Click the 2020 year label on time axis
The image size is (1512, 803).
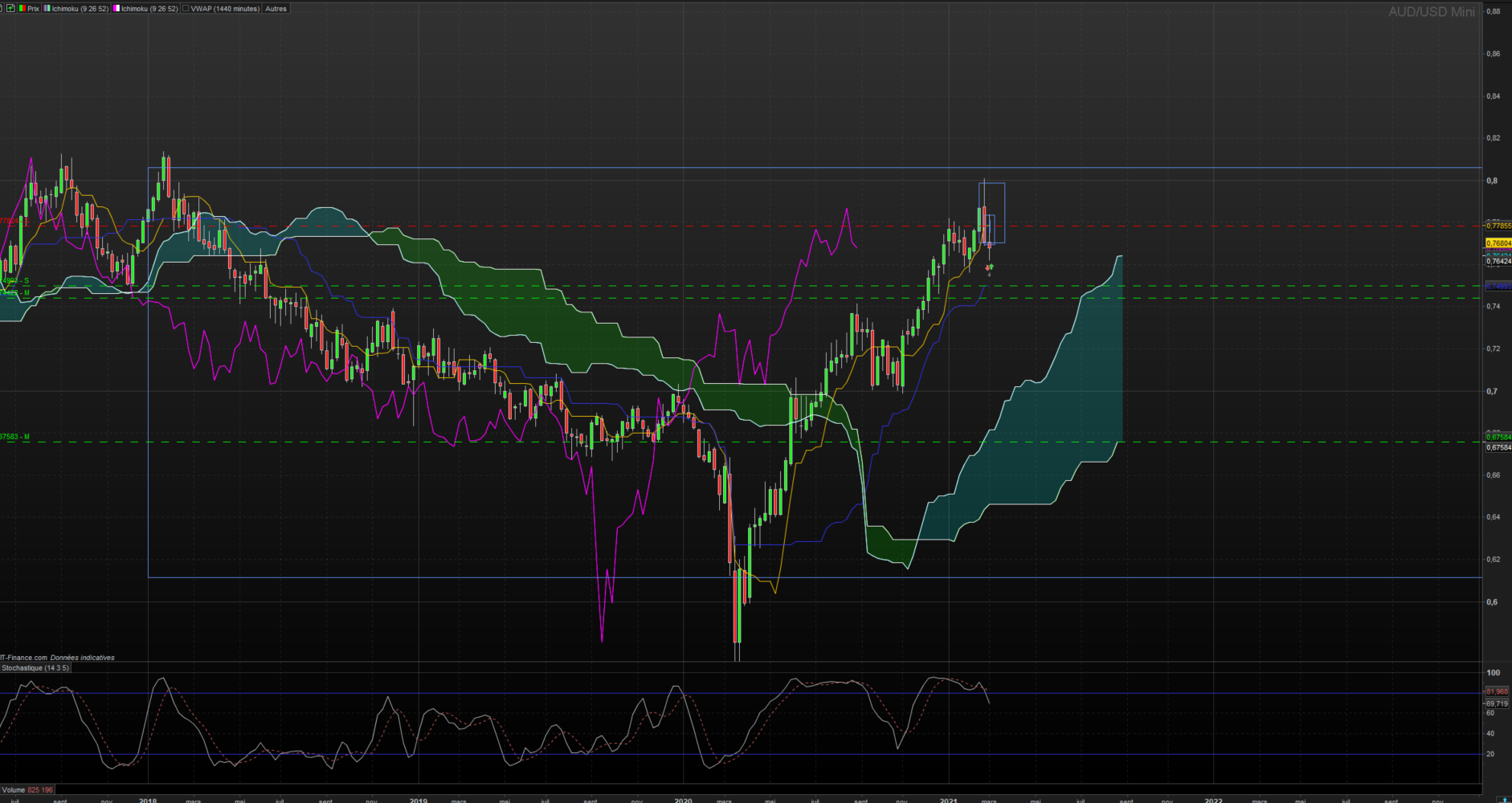point(683,800)
